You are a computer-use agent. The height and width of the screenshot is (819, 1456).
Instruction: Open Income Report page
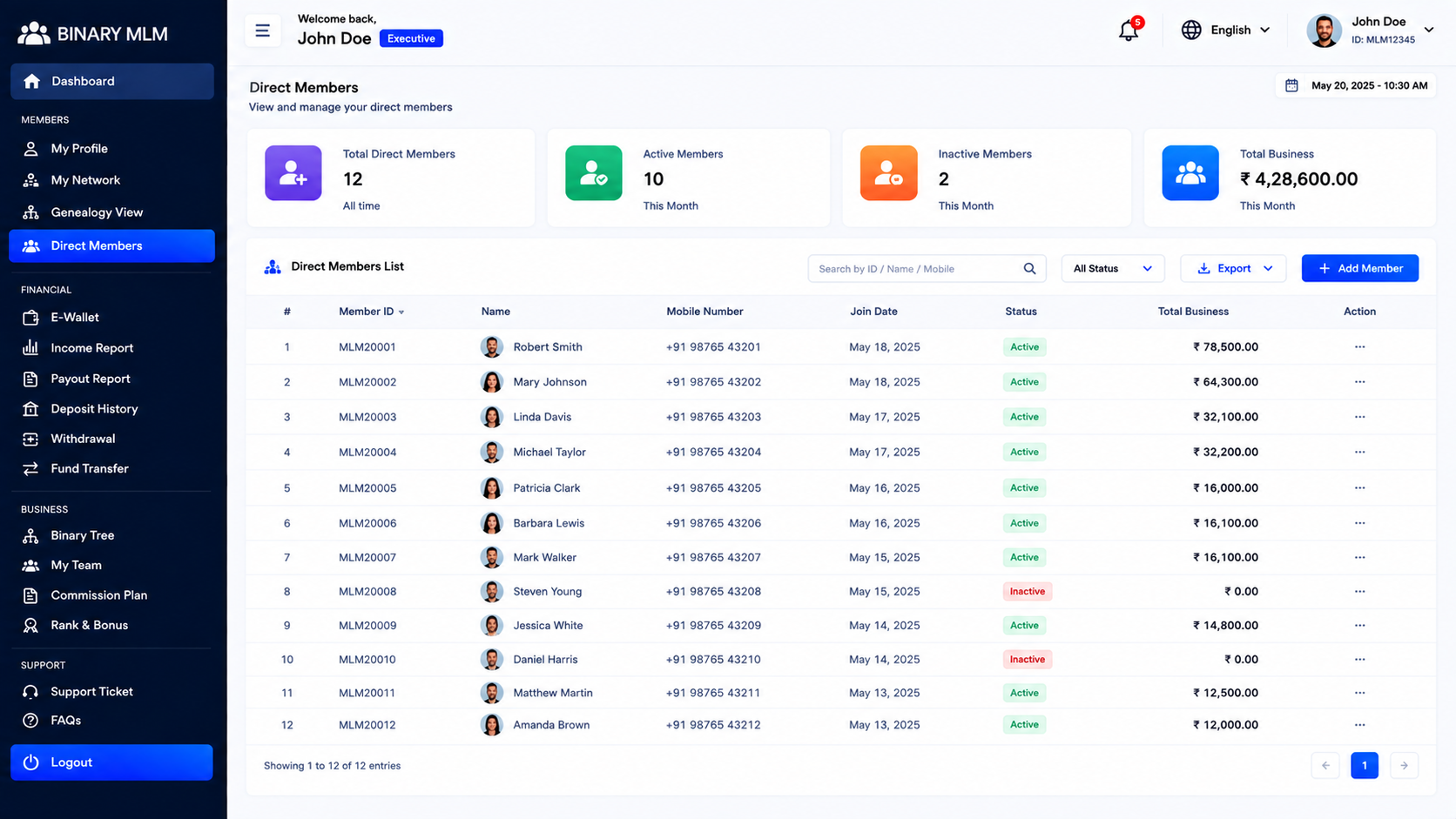91,348
